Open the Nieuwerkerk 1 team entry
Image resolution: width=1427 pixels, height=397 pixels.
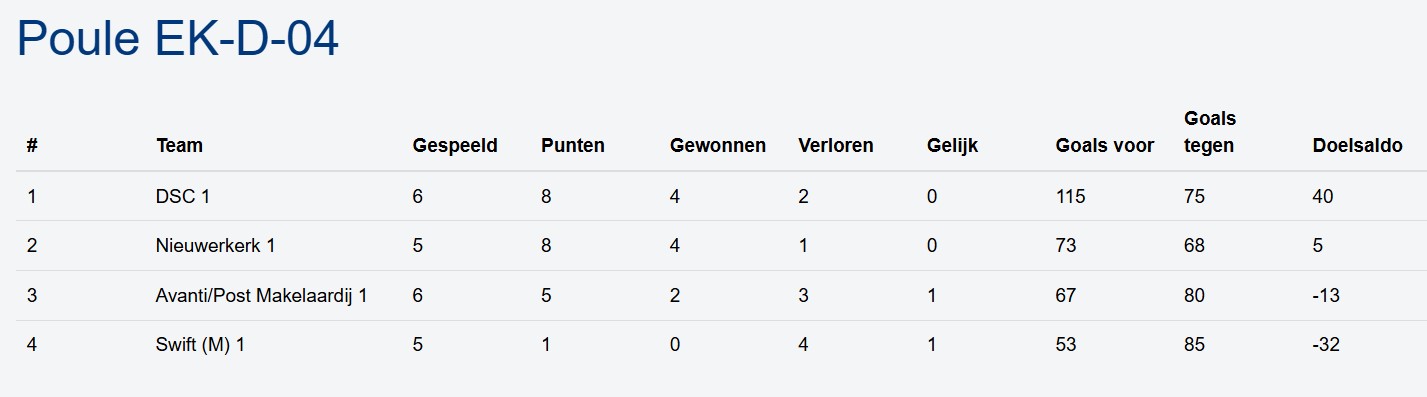(215, 246)
